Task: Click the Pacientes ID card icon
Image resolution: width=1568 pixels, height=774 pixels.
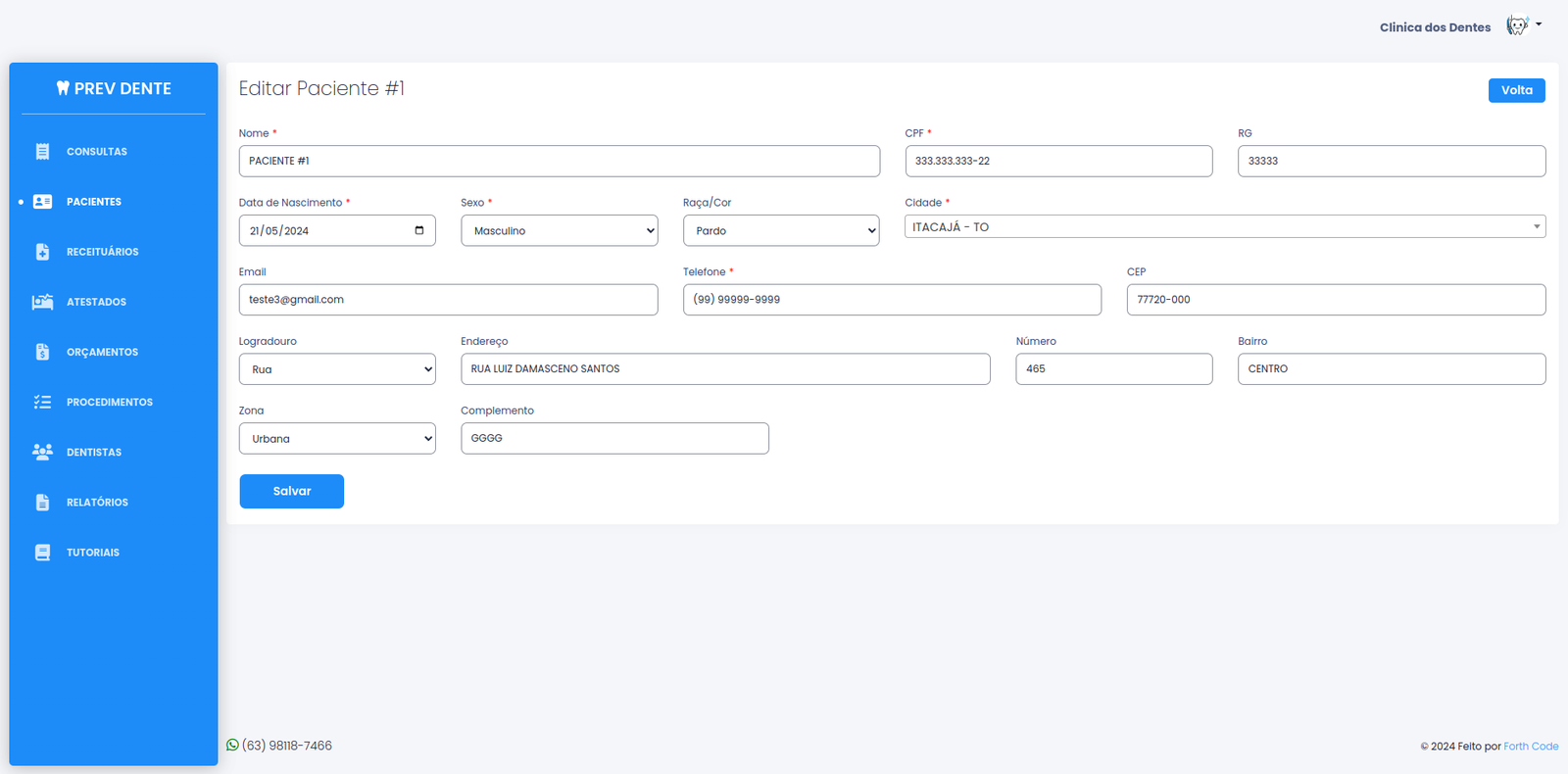Action: tap(42, 202)
